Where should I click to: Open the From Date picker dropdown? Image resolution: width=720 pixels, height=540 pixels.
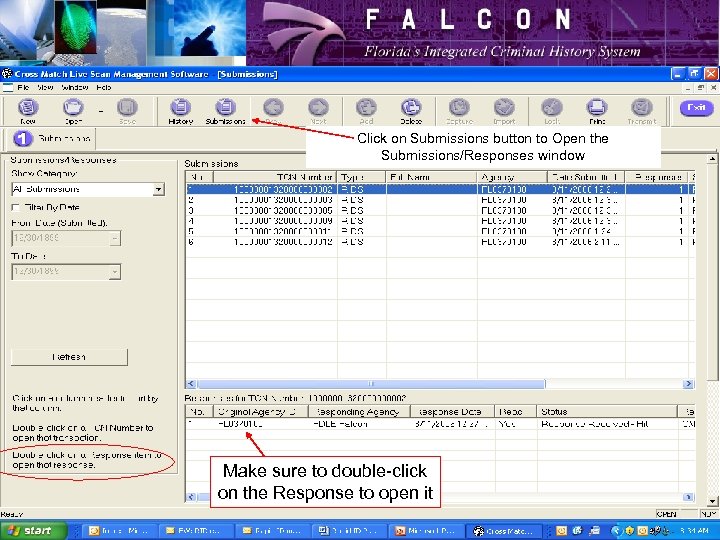tap(115, 238)
